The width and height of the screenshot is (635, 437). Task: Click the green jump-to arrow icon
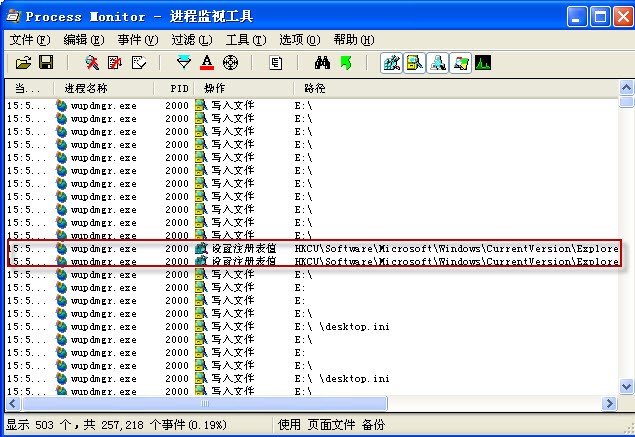tap(346, 63)
